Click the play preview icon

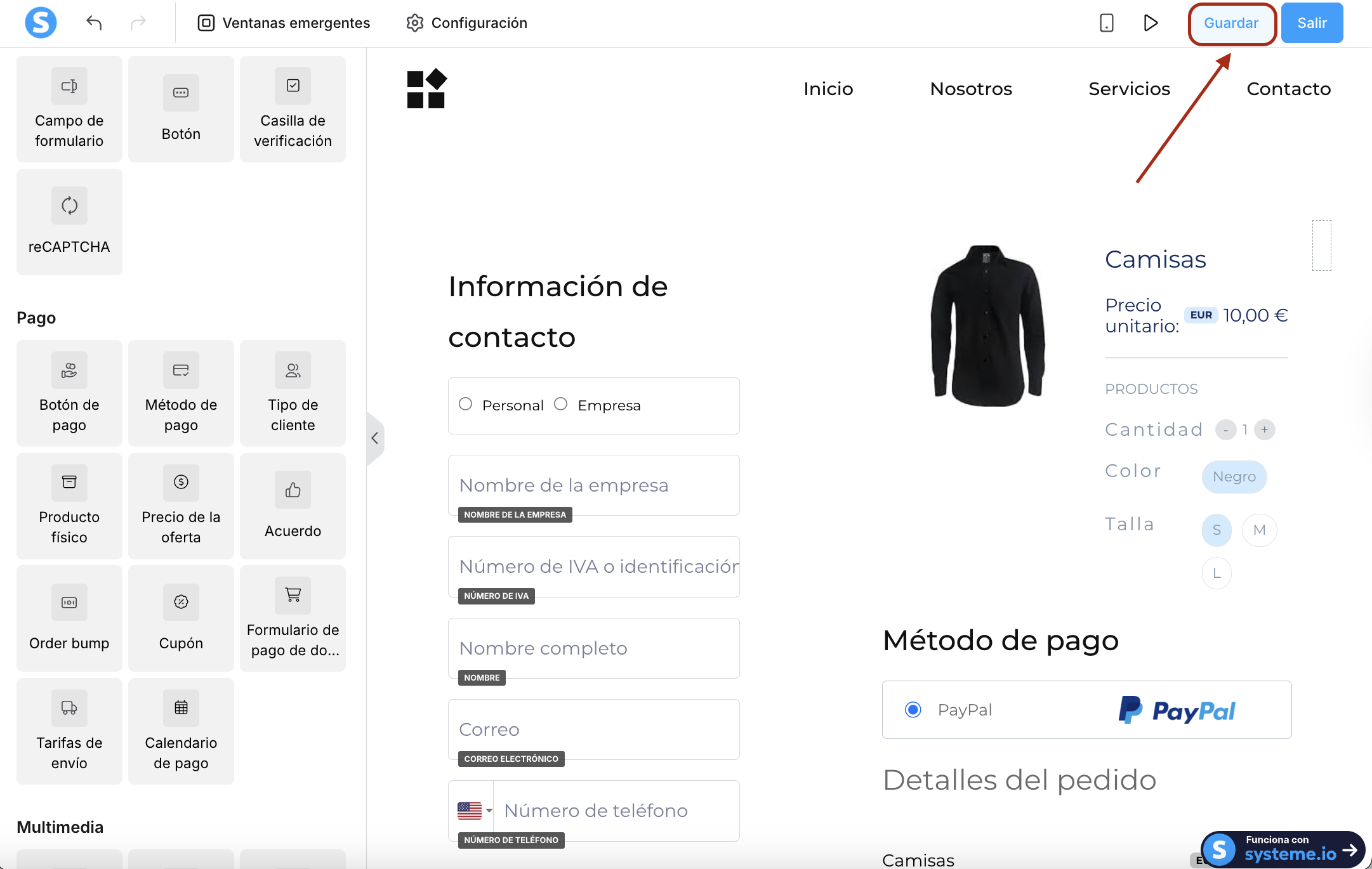pyautogui.click(x=1151, y=23)
